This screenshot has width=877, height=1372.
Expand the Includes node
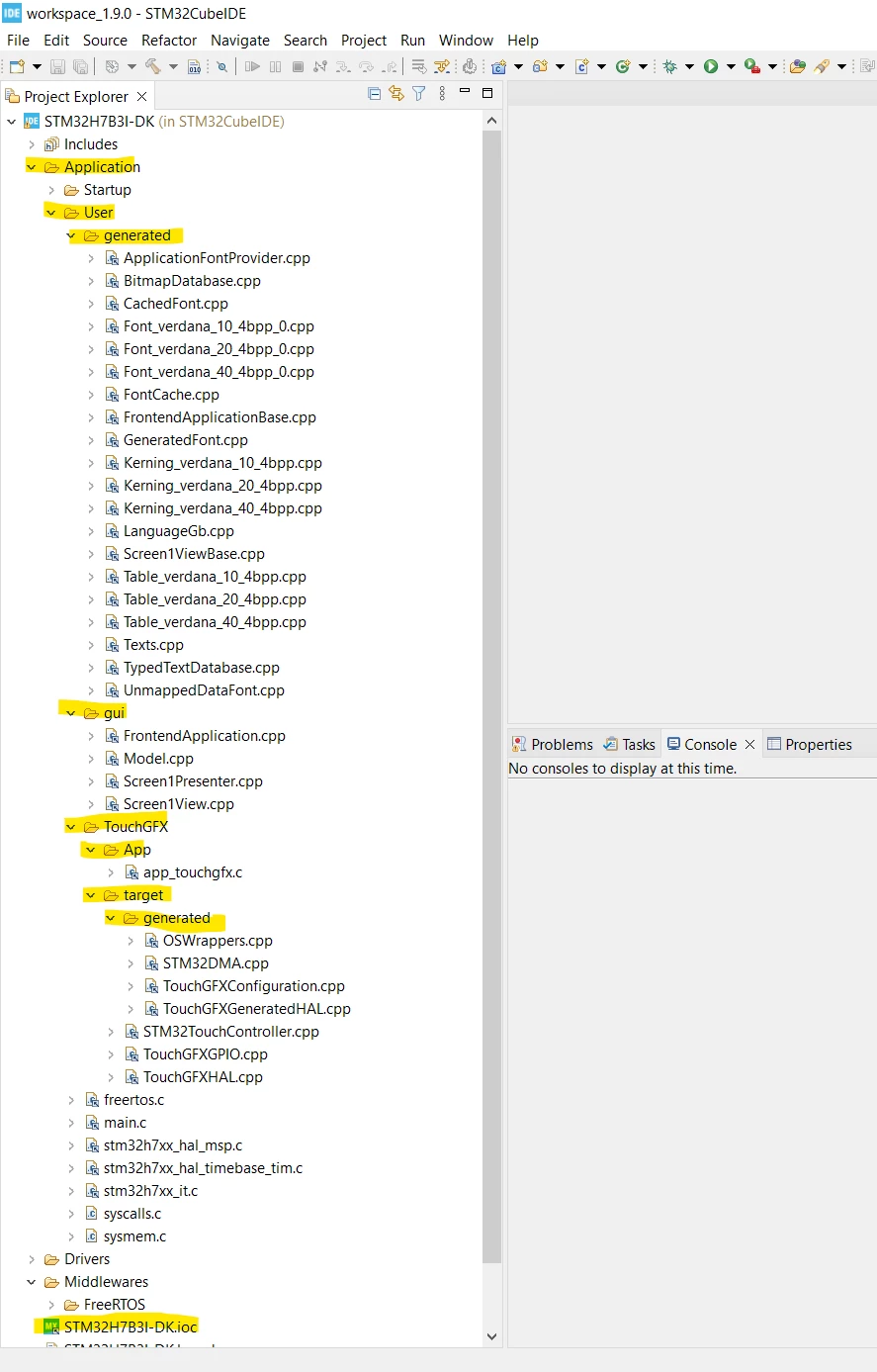(32, 144)
